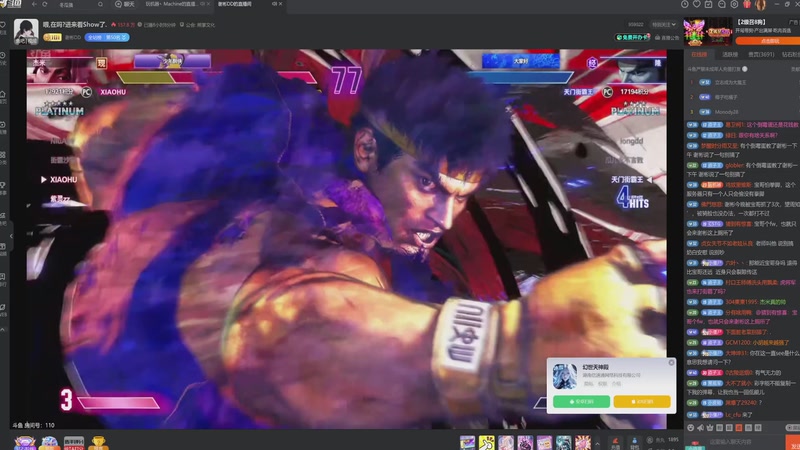Select the yellow pointing-hand gift
The width and height of the screenshot is (800, 450).
(487, 443)
